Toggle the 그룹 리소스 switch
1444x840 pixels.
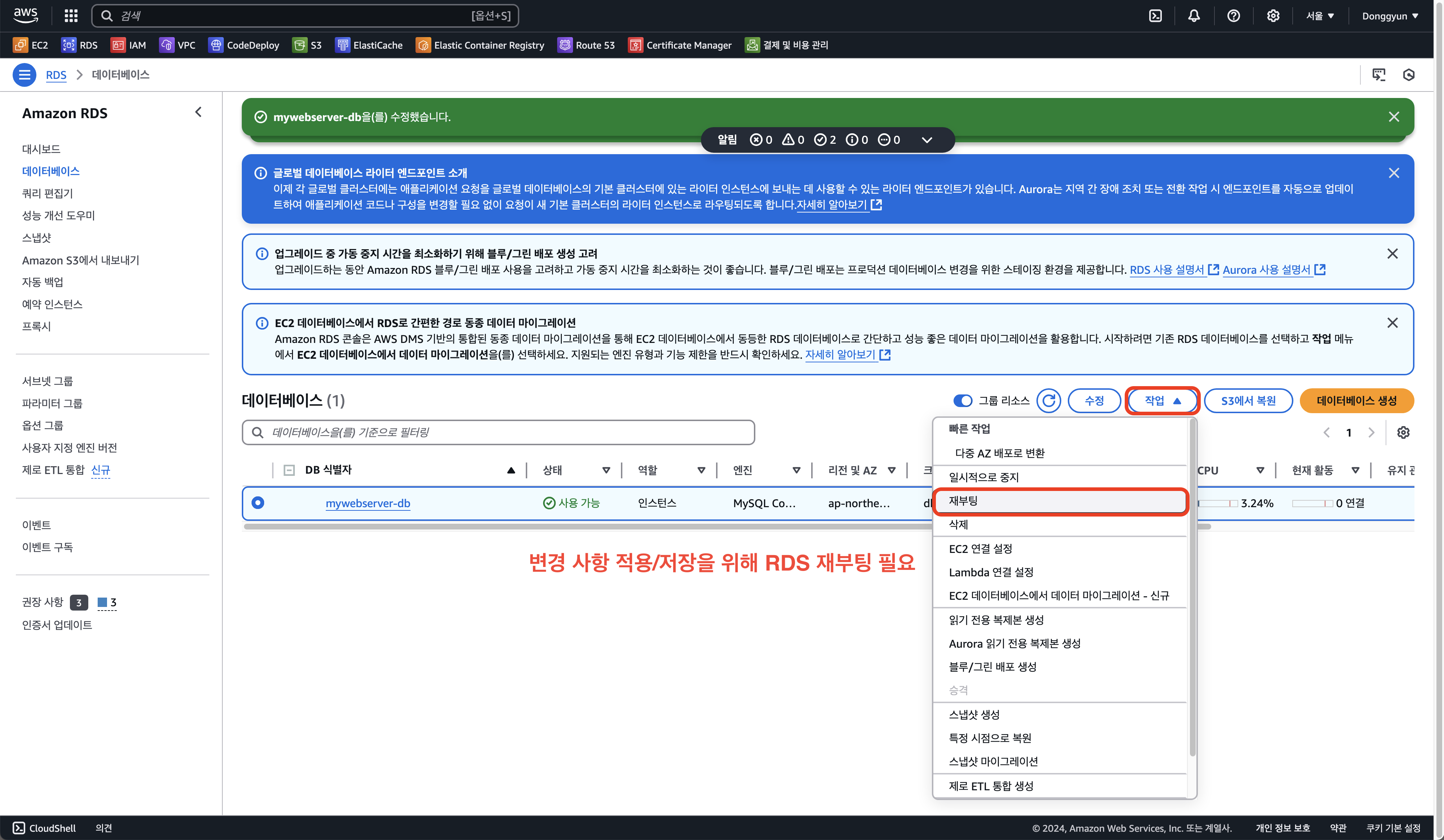click(963, 400)
